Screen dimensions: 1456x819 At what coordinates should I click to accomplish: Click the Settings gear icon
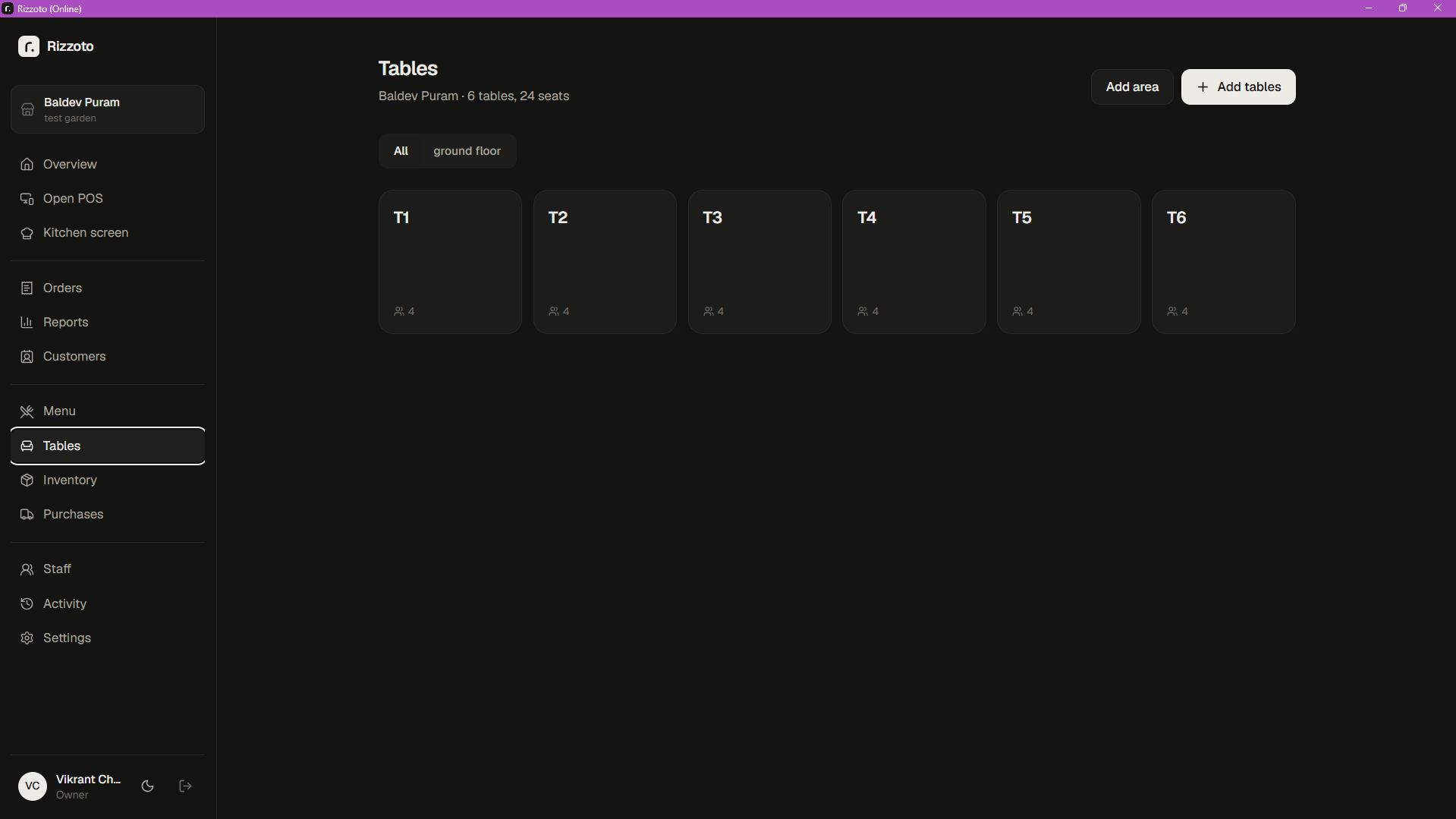(27, 638)
